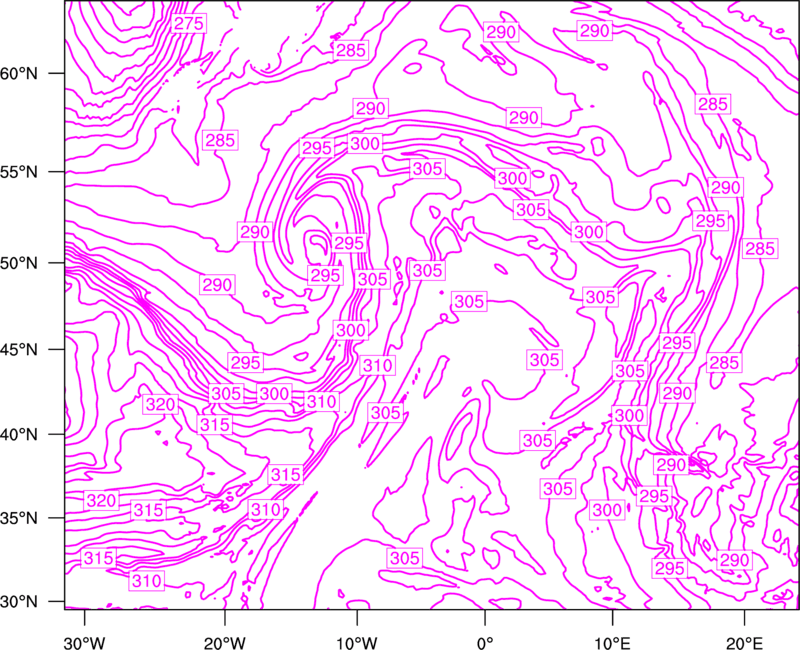
Task: Click the 0° longitude axis label
Action: pyautogui.click(x=485, y=643)
